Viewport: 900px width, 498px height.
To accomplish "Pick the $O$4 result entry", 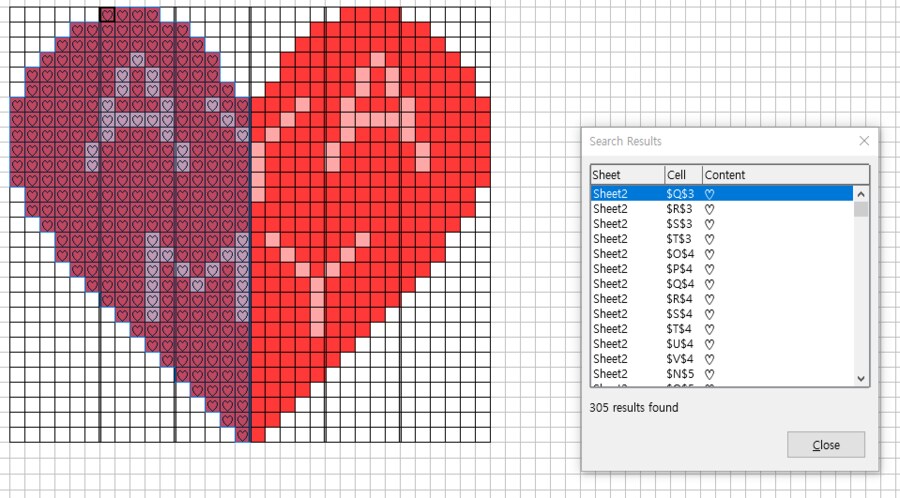I will 720,253.
